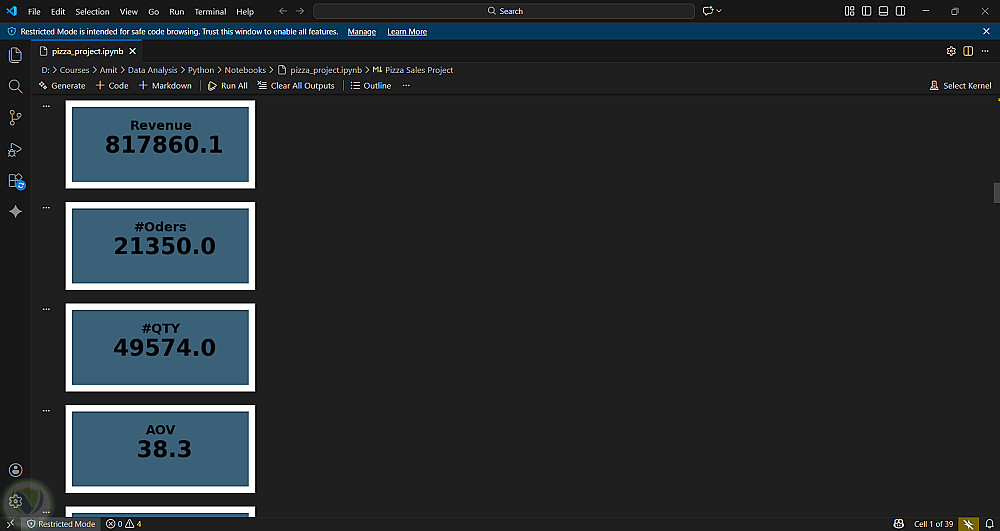The height and width of the screenshot is (531, 1000).
Task: Open Revenue cell output ellipsis menu
Action: point(46,106)
